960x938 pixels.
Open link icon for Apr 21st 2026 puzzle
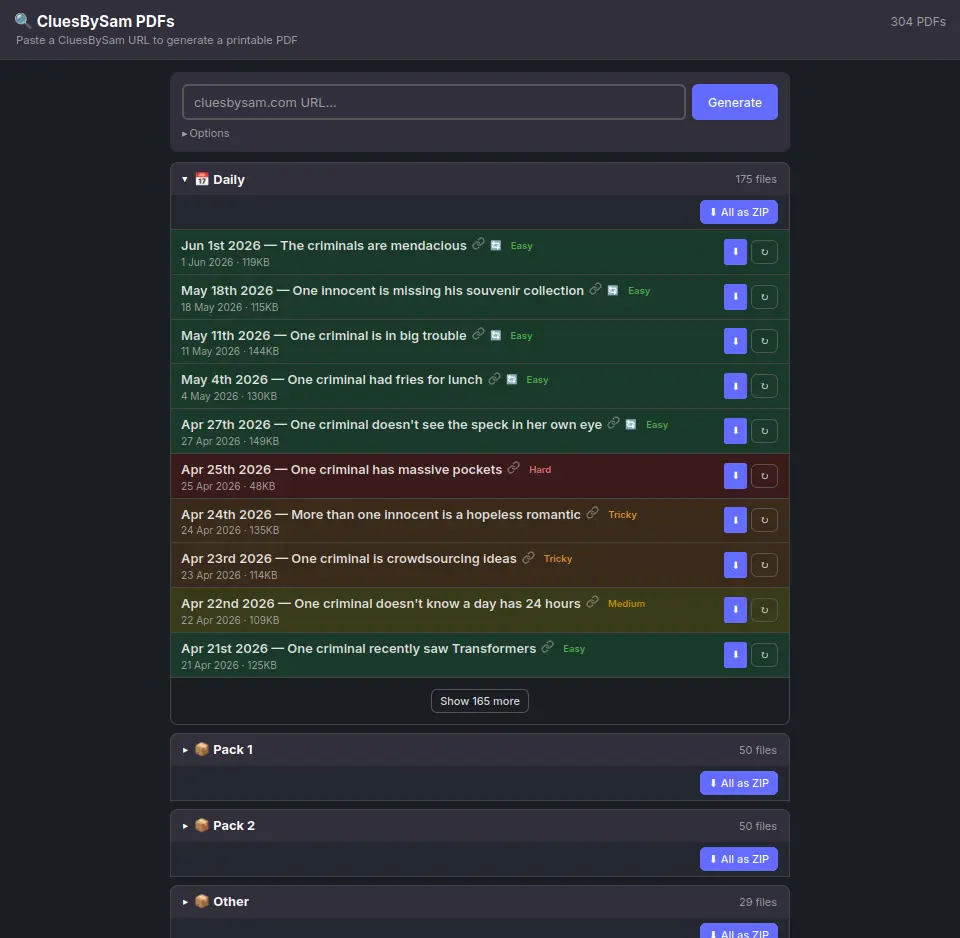coord(547,647)
